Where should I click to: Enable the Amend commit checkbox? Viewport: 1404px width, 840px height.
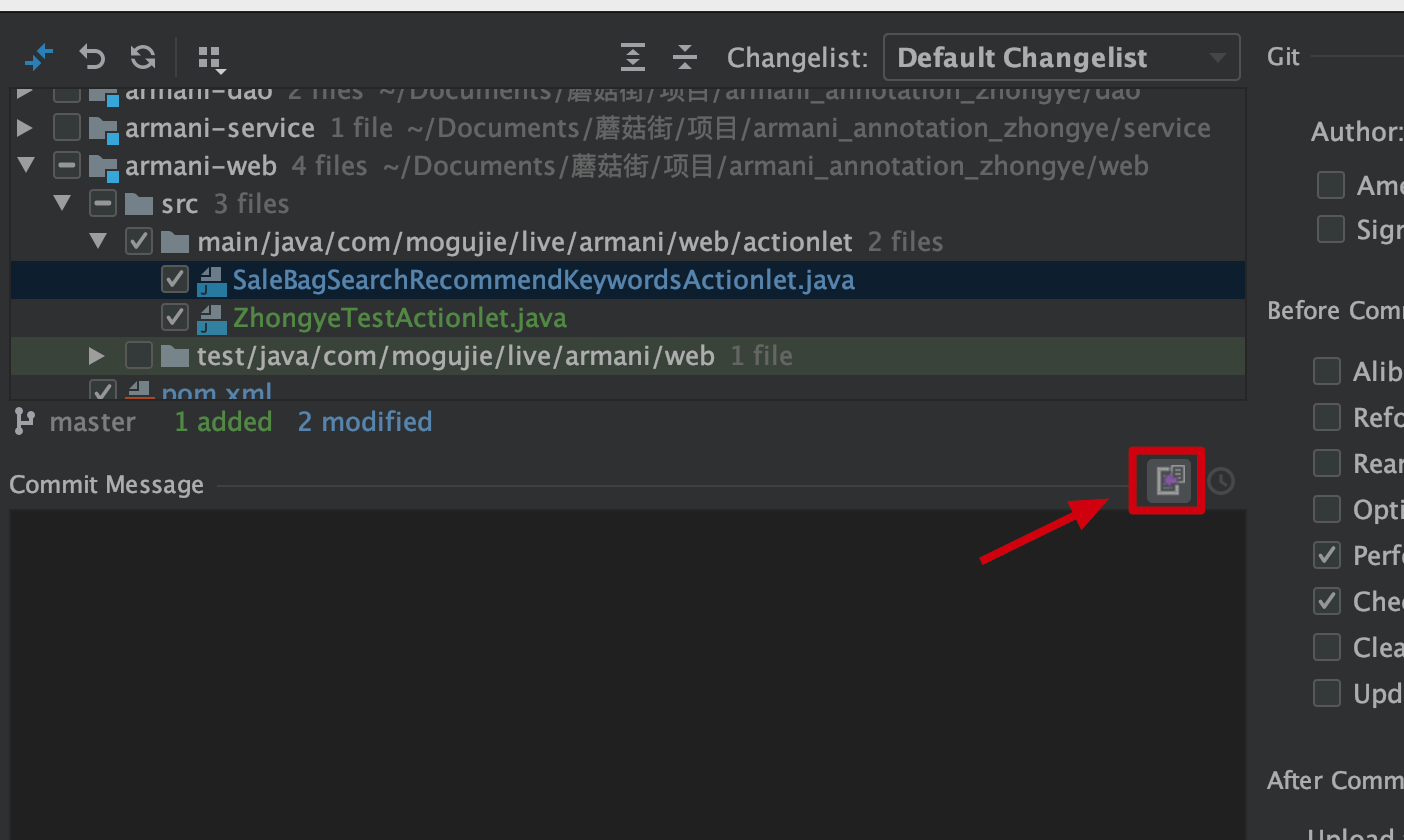pos(1330,185)
